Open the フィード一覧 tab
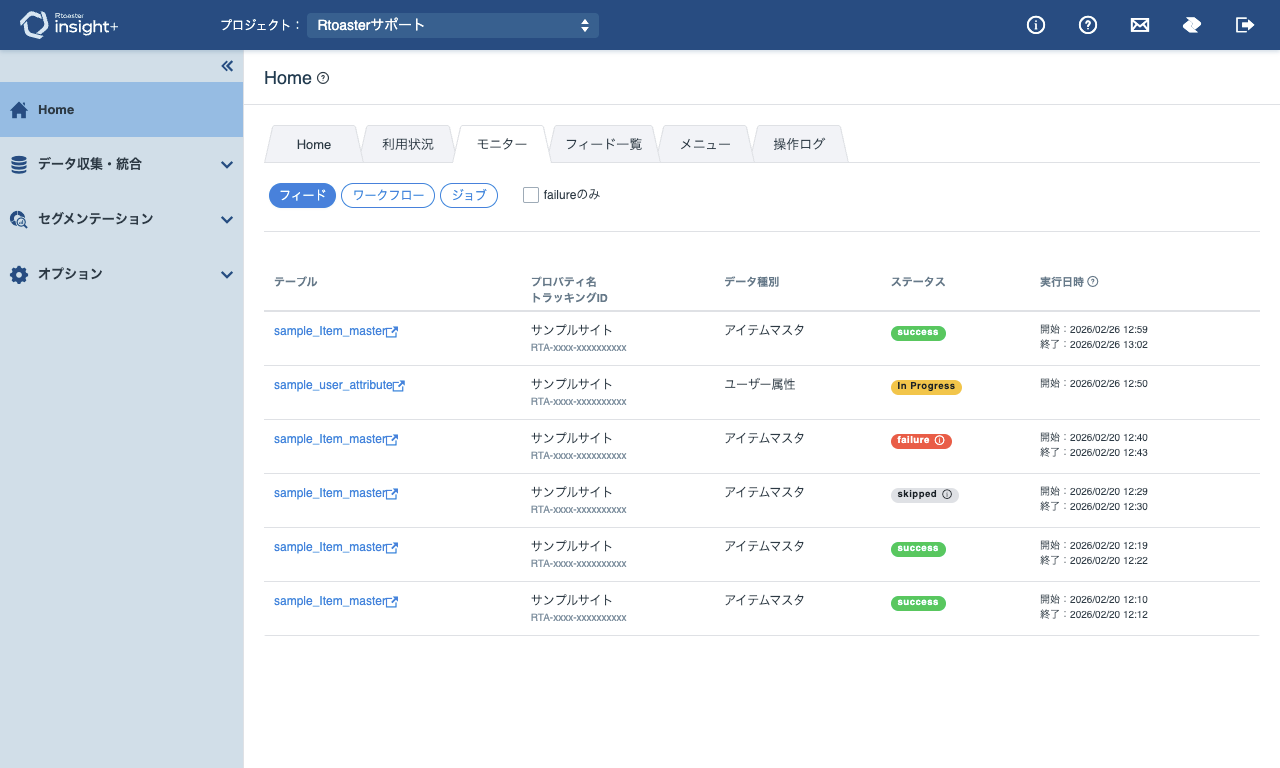The height and width of the screenshot is (768, 1280). point(604,144)
